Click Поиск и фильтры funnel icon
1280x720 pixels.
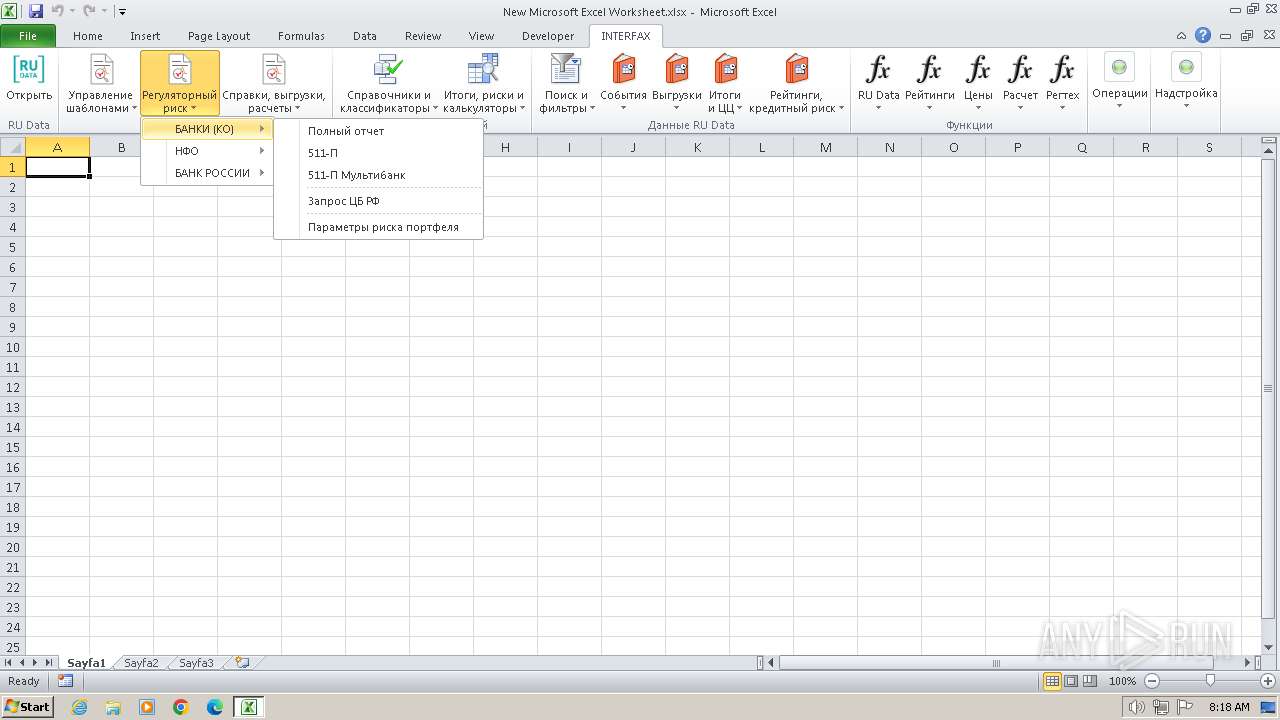[566, 70]
